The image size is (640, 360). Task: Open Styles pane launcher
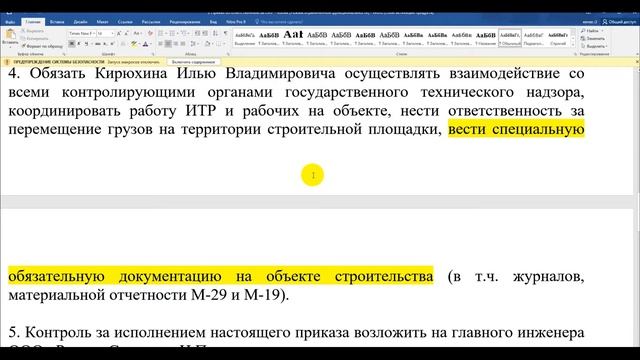point(576,54)
